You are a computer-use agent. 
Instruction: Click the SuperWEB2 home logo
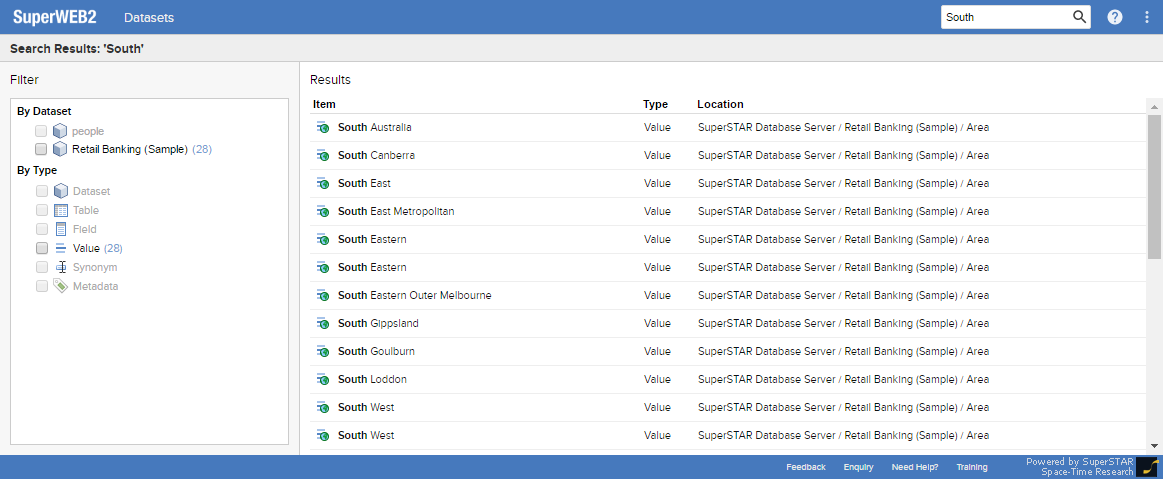tap(55, 17)
